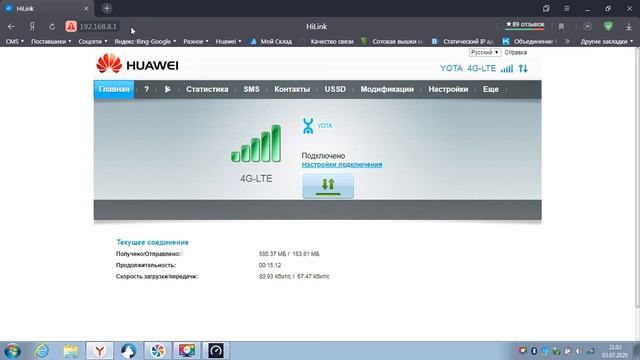Reload the page with the refresh icon
This screenshot has height=360, width=640.
tap(52, 27)
